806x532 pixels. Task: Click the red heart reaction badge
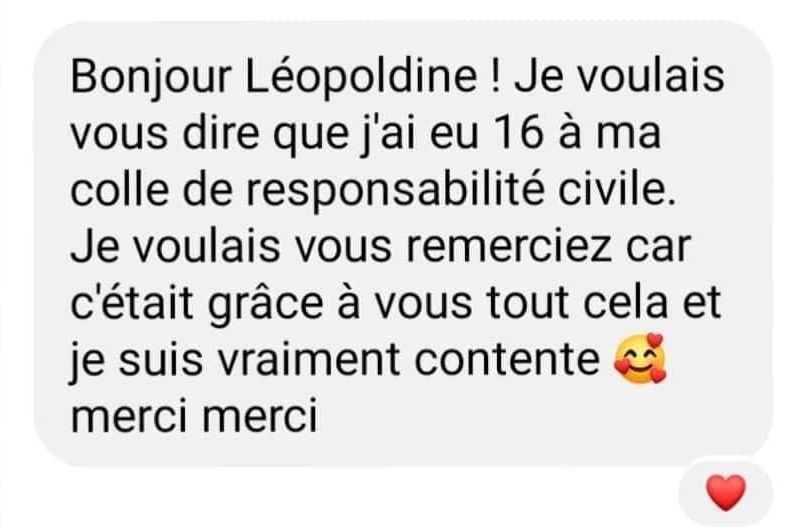[x=726, y=492]
